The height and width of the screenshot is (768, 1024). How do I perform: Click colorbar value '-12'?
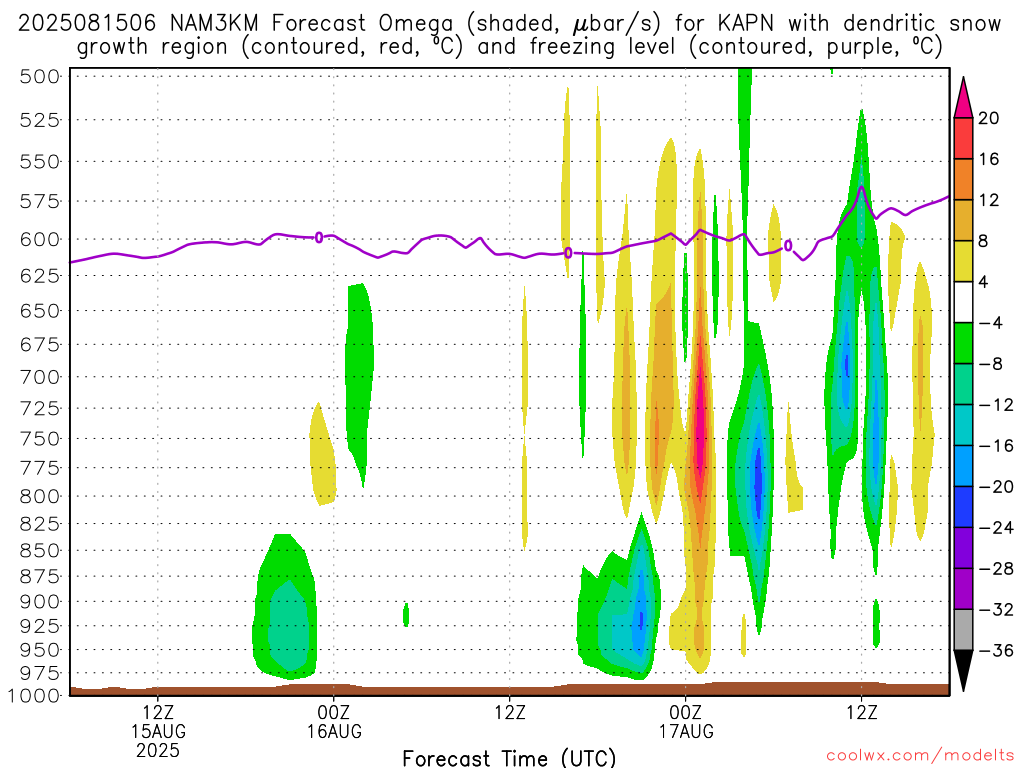click(x=995, y=406)
